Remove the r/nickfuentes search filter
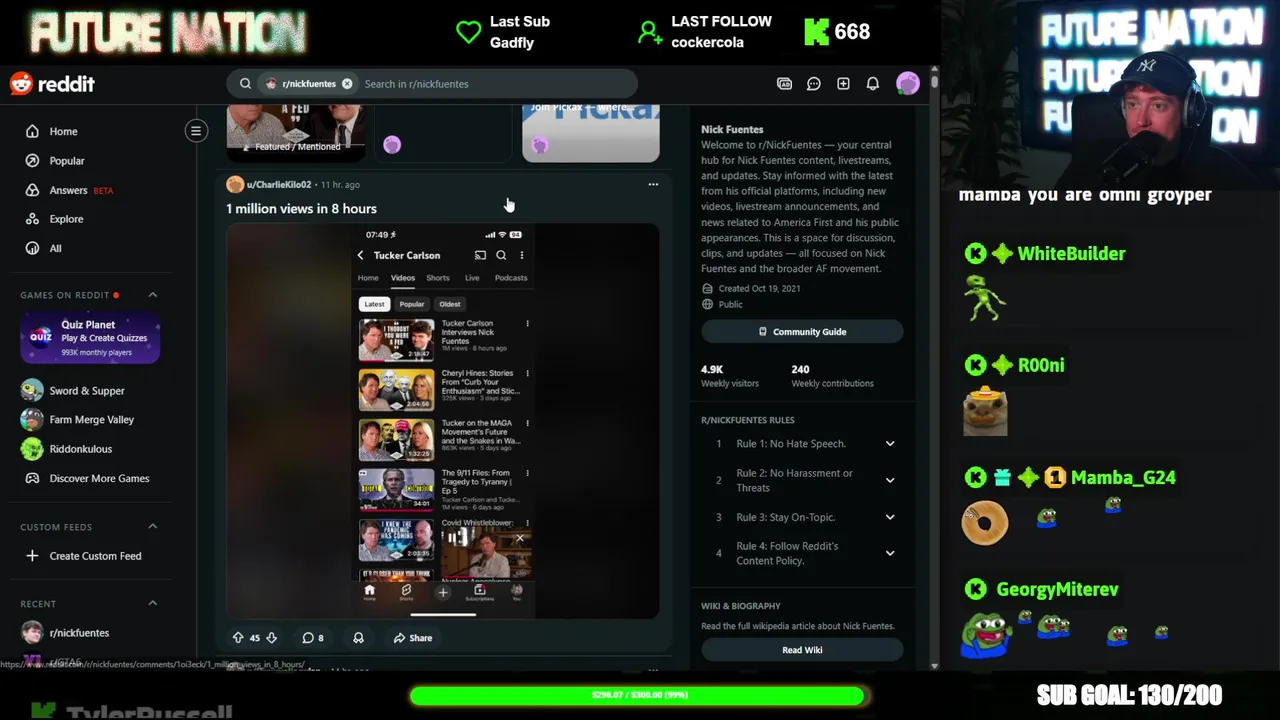The width and height of the screenshot is (1280, 720). coord(347,84)
